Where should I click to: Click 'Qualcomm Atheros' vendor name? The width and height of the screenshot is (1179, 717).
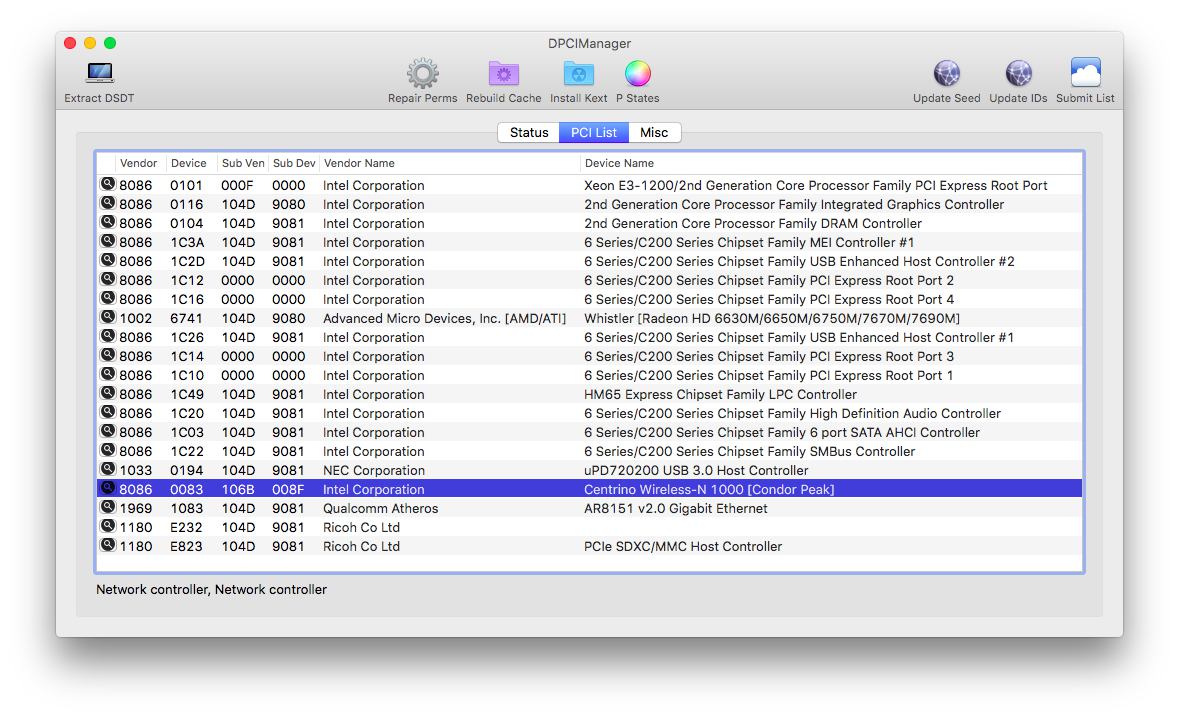tap(380, 509)
